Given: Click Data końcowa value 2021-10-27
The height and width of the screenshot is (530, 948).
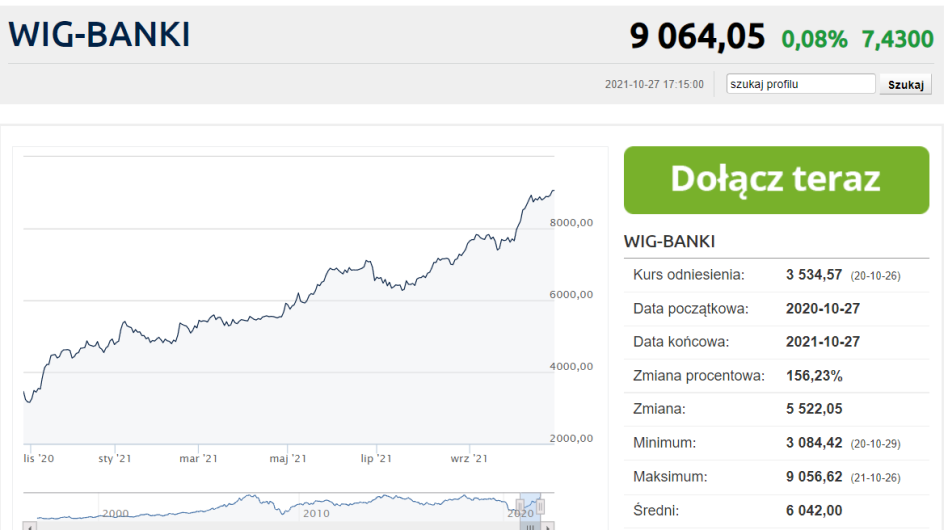Looking at the screenshot, I should click(822, 342).
